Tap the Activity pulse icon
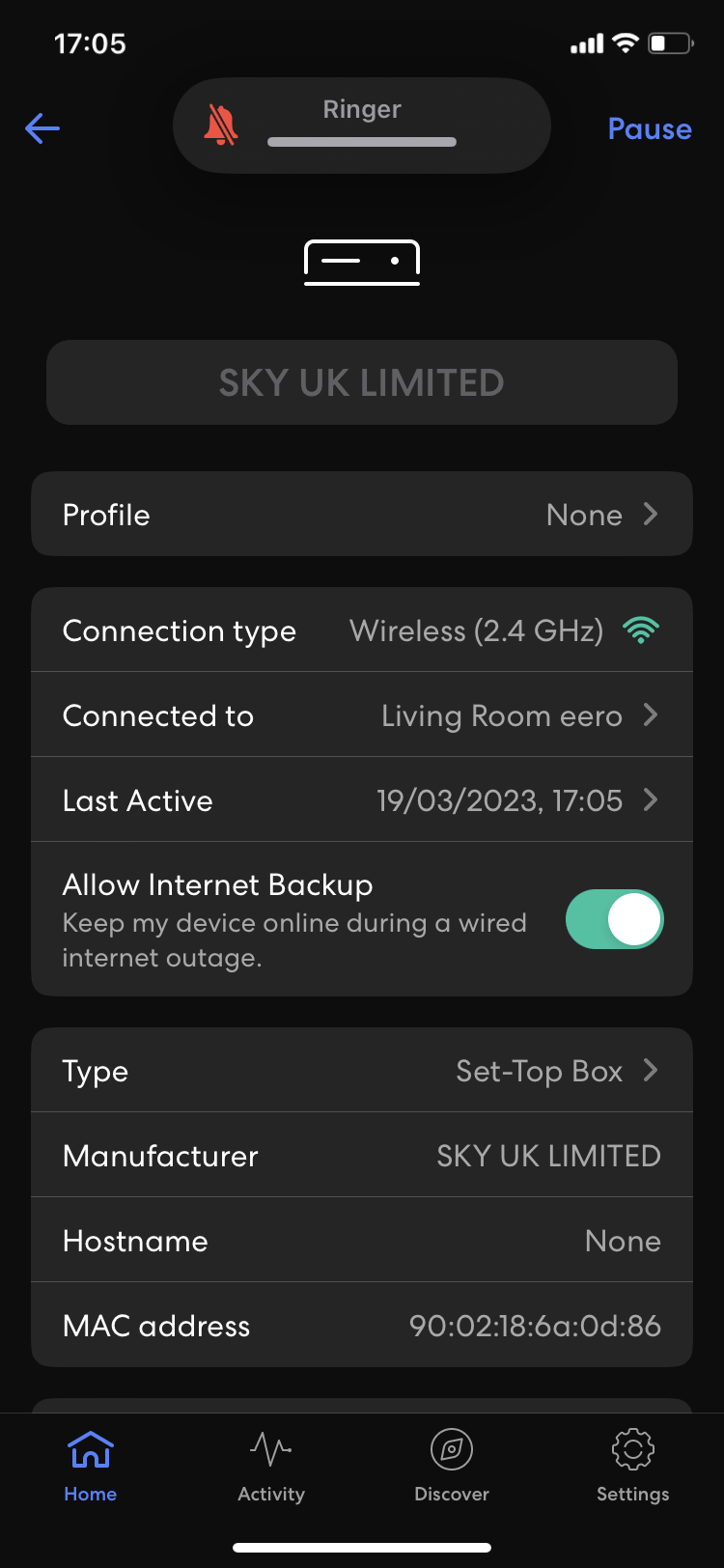This screenshot has width=724, height=1568. 271,1448
